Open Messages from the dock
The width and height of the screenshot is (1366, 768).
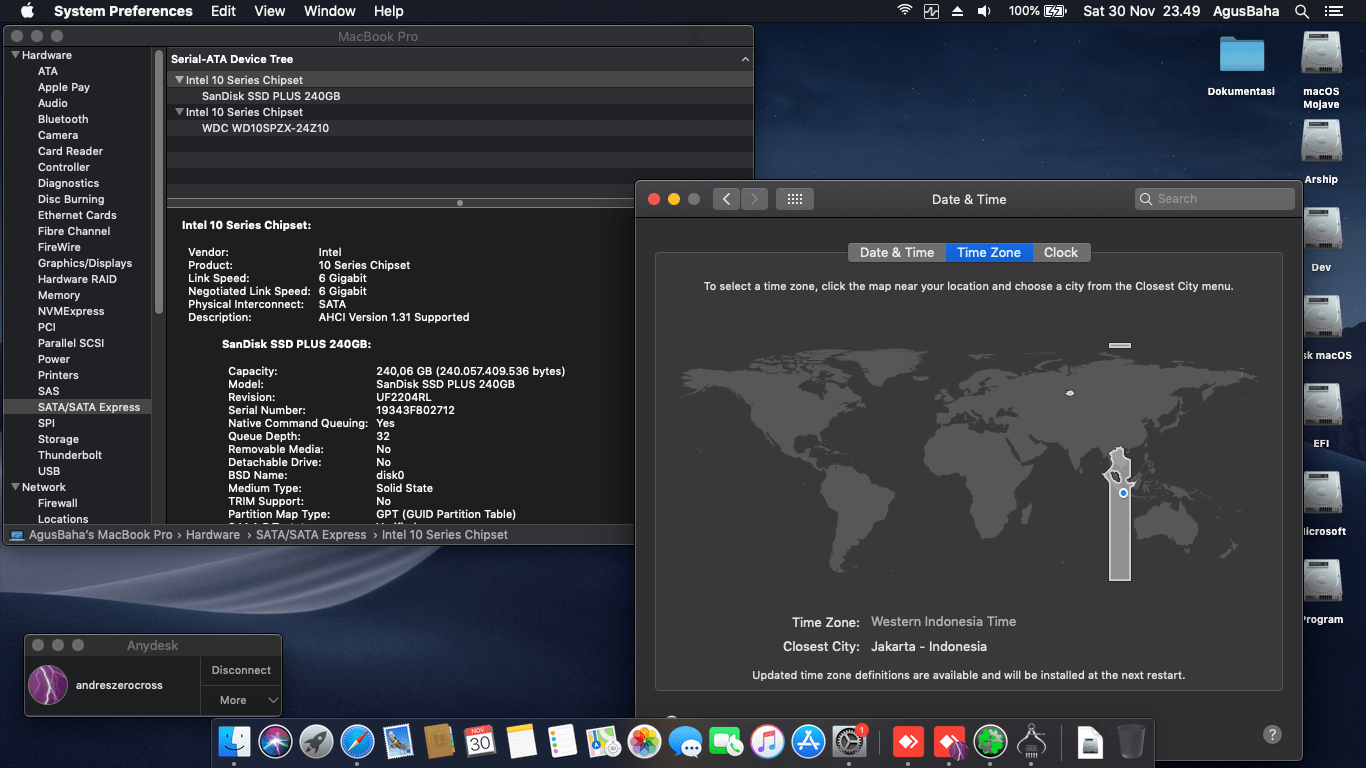point(685,741)
